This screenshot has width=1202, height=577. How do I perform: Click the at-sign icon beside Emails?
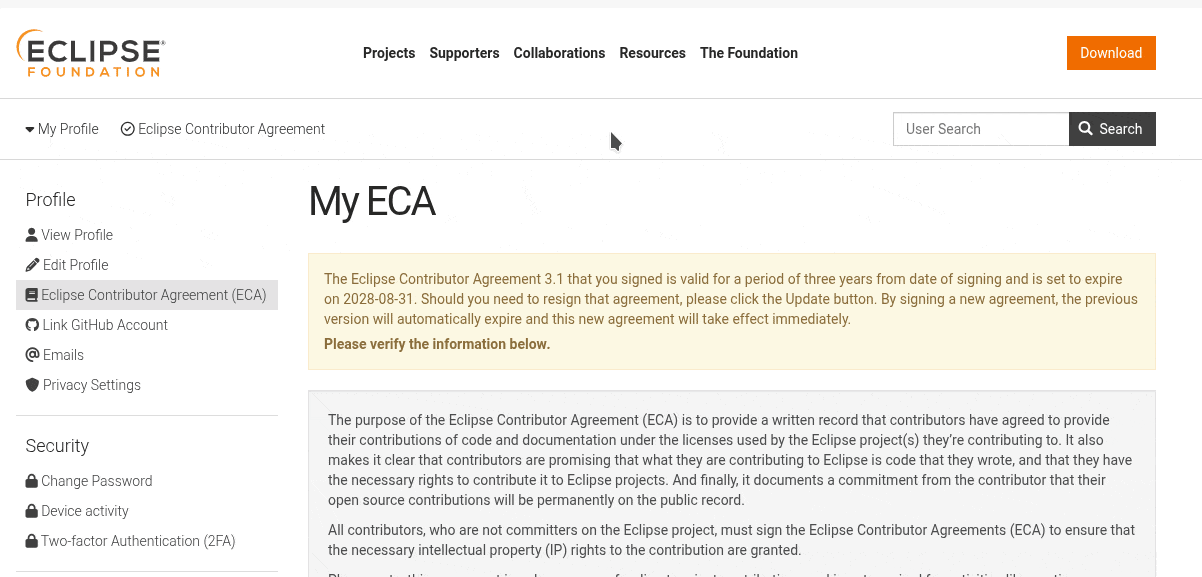33,355
